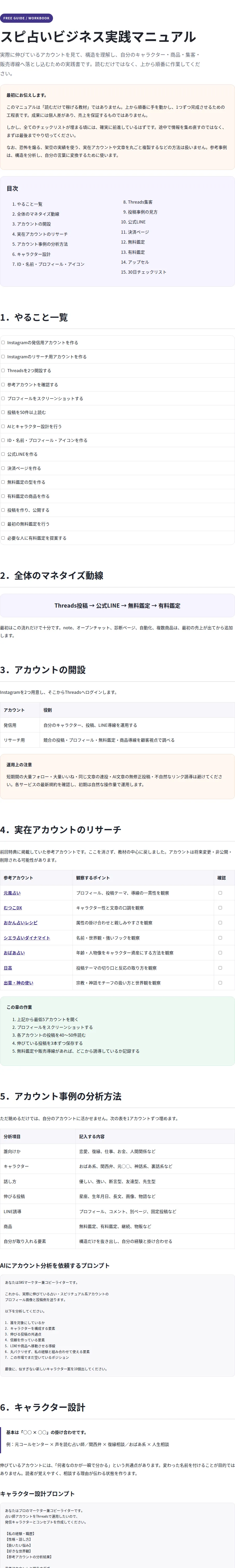Image resolution: width=235 pixels, height=1568 pixels.
Task: Open the むつこDX account link
Action: (x=13, y=908)
